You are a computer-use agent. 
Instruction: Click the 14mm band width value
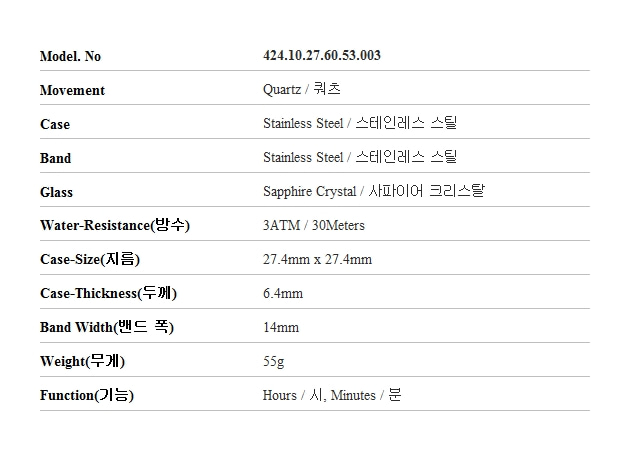click(281, 328)
